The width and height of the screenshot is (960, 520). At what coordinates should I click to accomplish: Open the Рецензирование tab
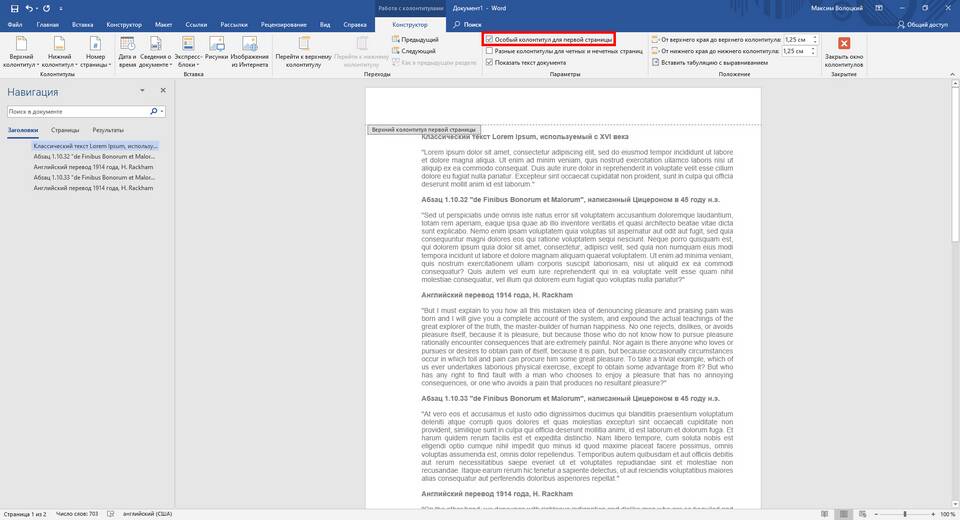pyautogui.click(x=283, y=24)
